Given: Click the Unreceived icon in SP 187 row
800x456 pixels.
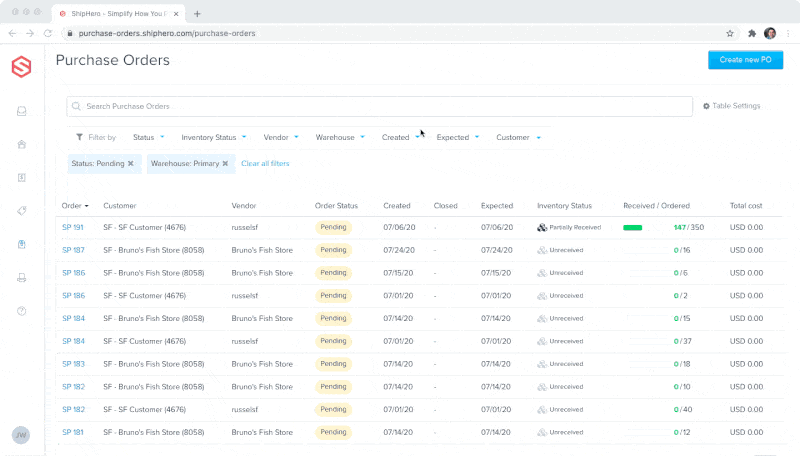Looking at the screenshot, I should [542, 250].
